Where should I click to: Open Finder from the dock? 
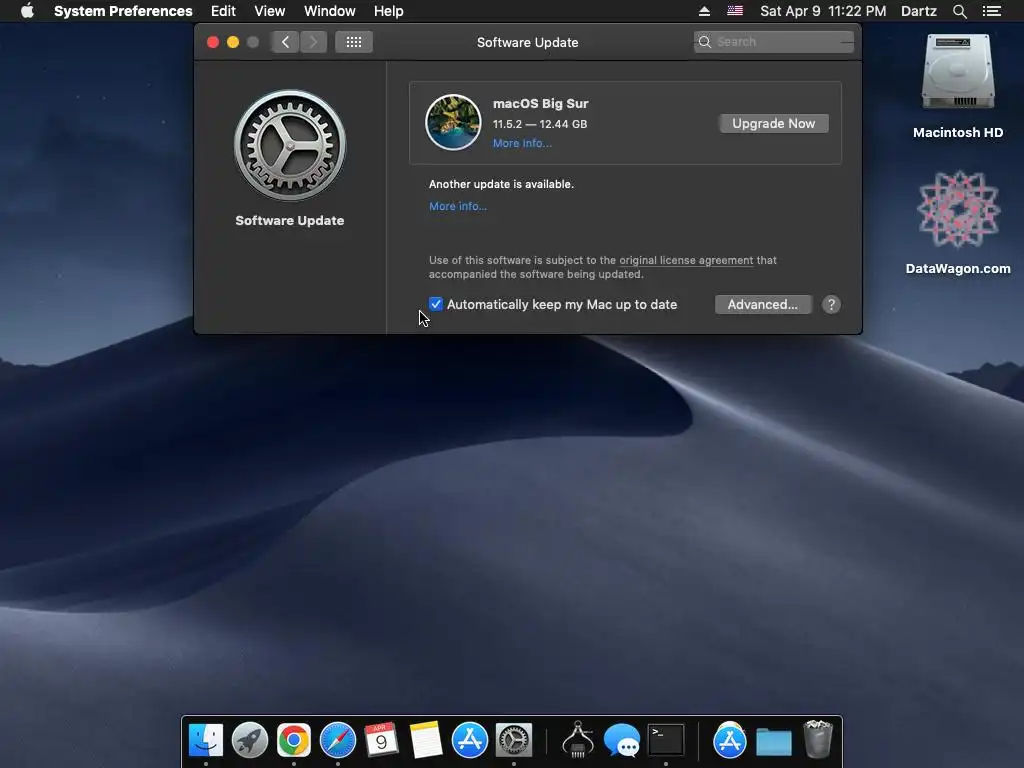[206, 740]
